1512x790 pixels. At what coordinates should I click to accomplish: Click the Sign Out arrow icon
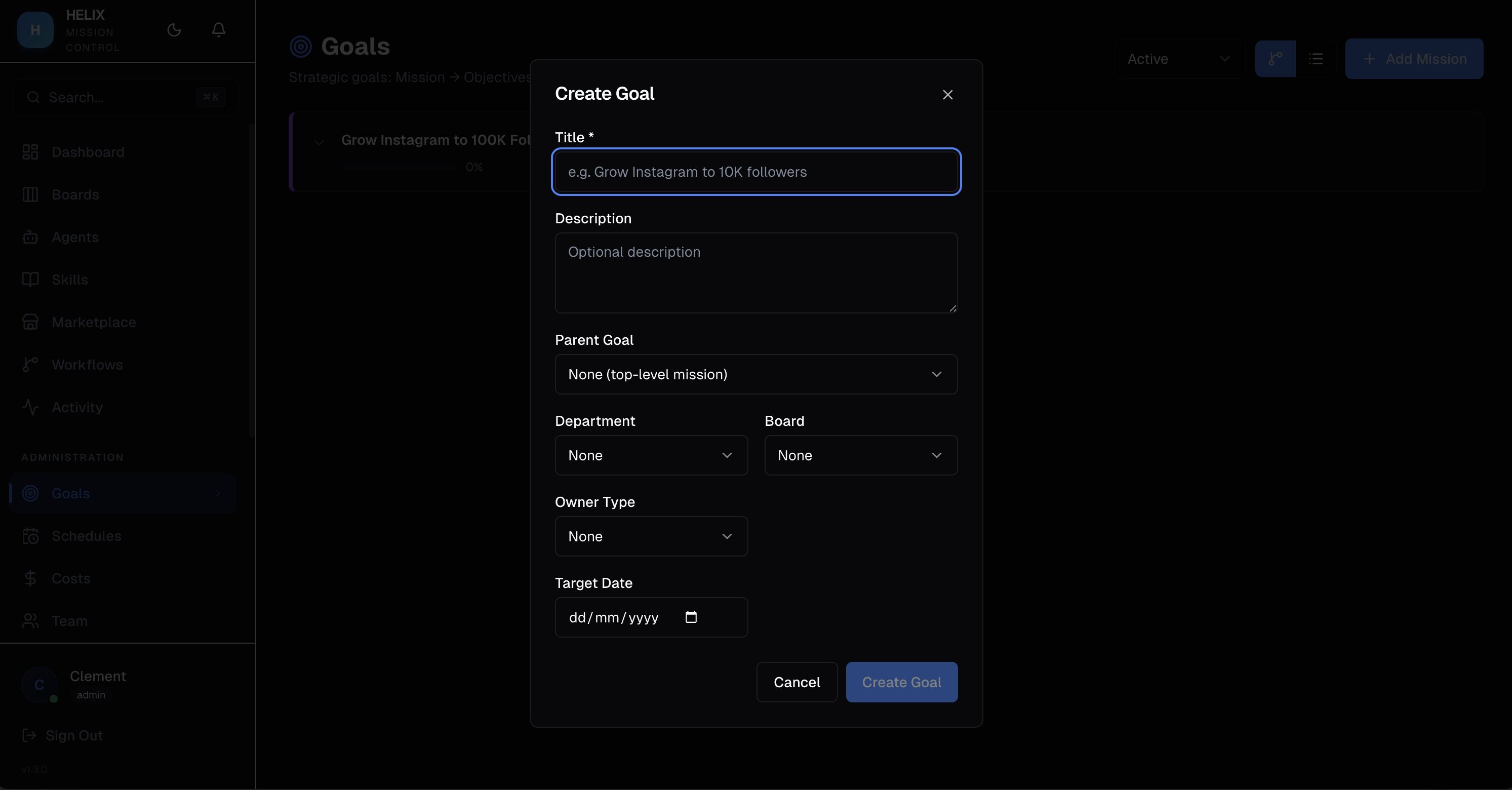click(x=29, y=735)
